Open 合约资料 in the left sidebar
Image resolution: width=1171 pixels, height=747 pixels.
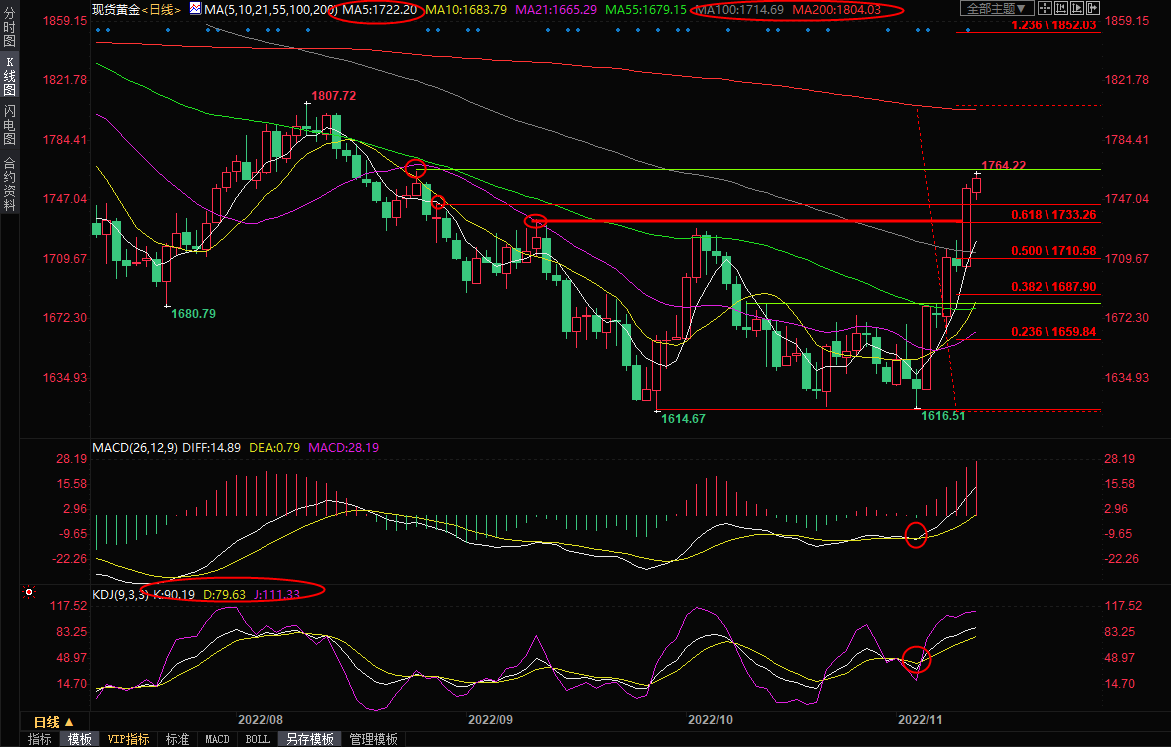(x=9, y=182)
